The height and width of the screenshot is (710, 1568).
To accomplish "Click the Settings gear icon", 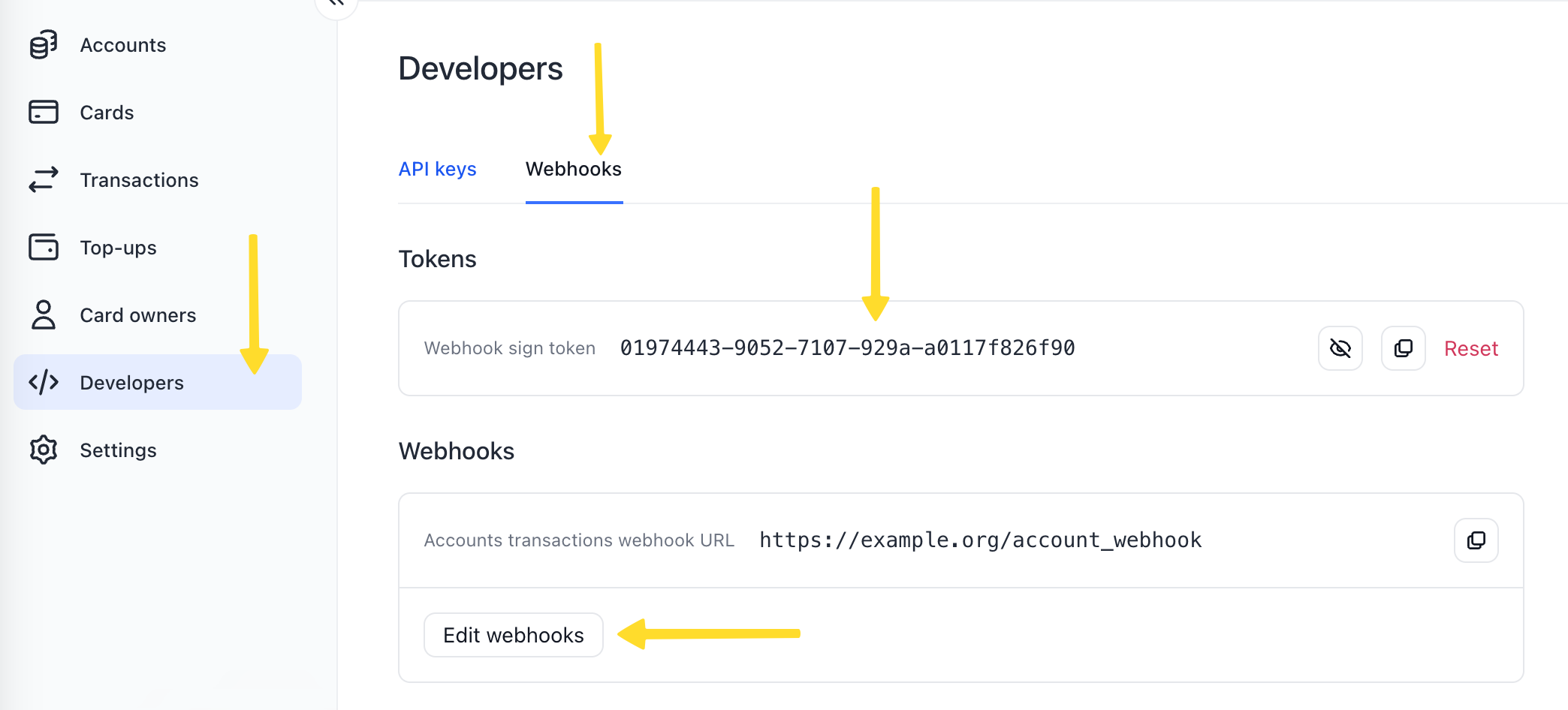I will tap(44, 450).
